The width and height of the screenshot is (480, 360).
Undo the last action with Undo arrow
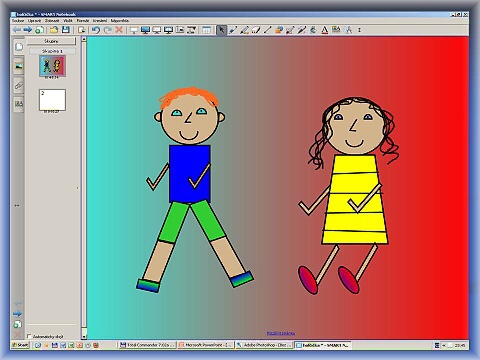pyautogui.click(x=96, y=30)
